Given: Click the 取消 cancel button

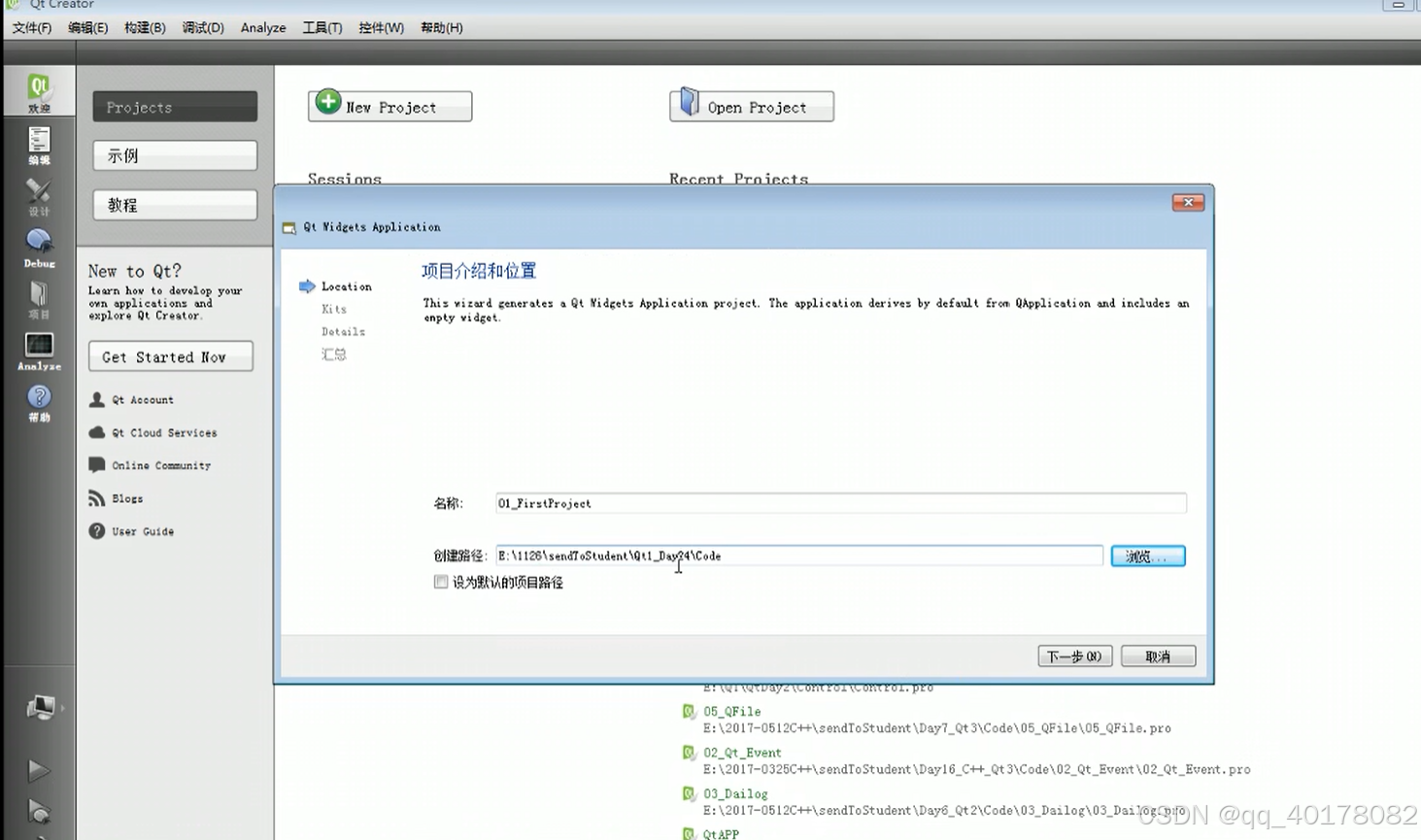Looking at the screenshot, I should 1158,656.
